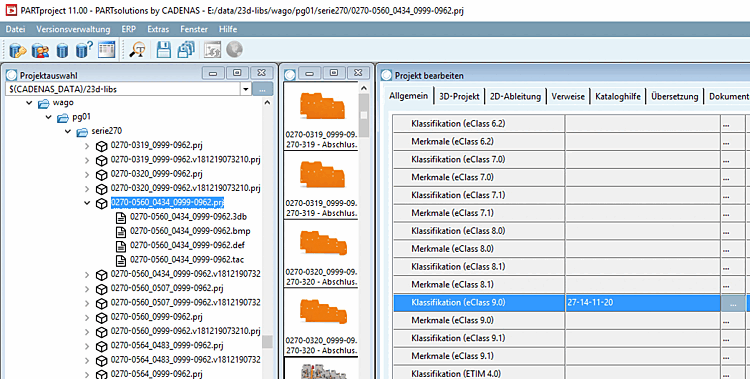Open the table window toolbar icon
This screenshot has height=379, width=750.
(107, 49)
